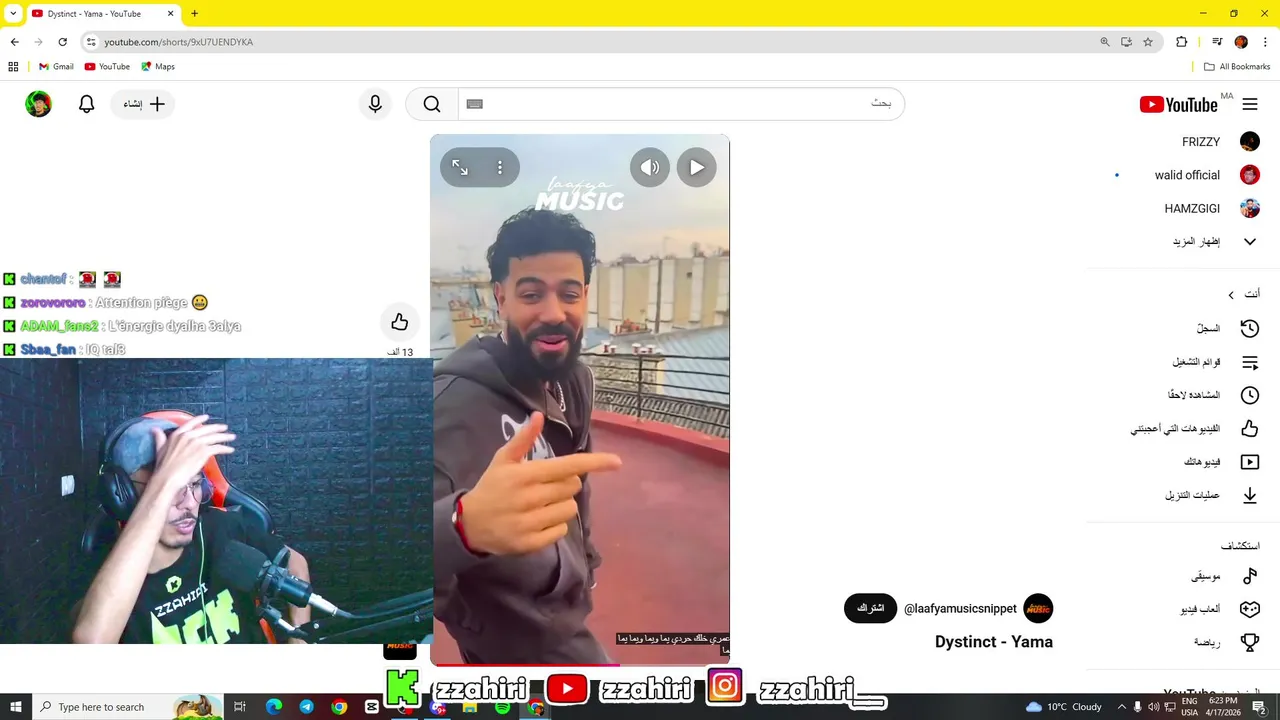Click the laafyamusicsnippet channel avatar
1280x720 pixels.
coord(1038,608)
